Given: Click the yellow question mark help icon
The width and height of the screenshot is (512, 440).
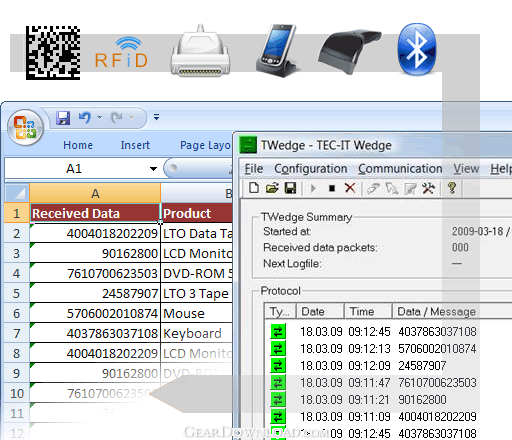Looking at the screenshot, I should coord(452,188).
